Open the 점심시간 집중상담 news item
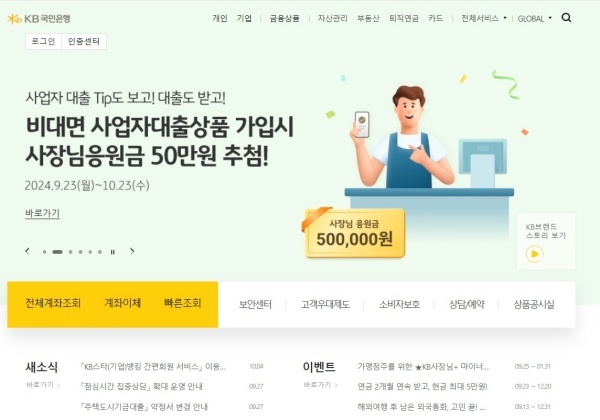600x420 pixels. [142, 386]
